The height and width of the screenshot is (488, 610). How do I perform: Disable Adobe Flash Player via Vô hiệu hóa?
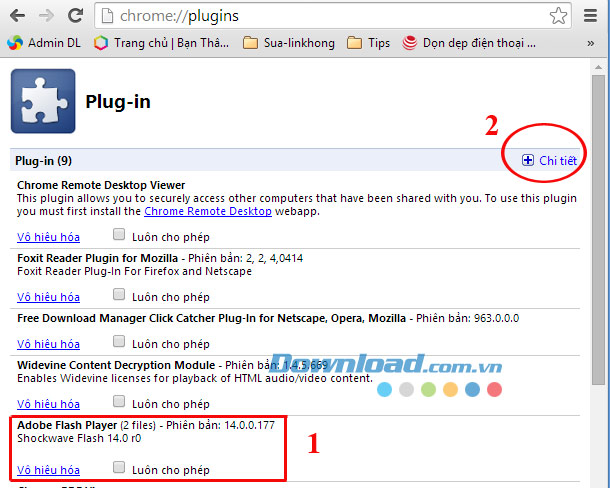click(48, 470)
